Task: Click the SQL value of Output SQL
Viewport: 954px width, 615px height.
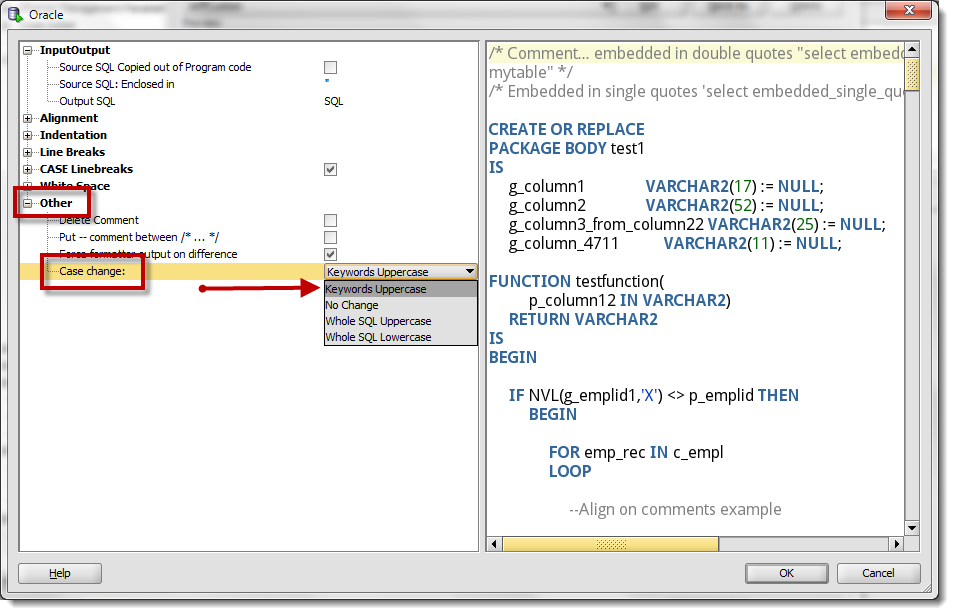Action: (333, 102)
